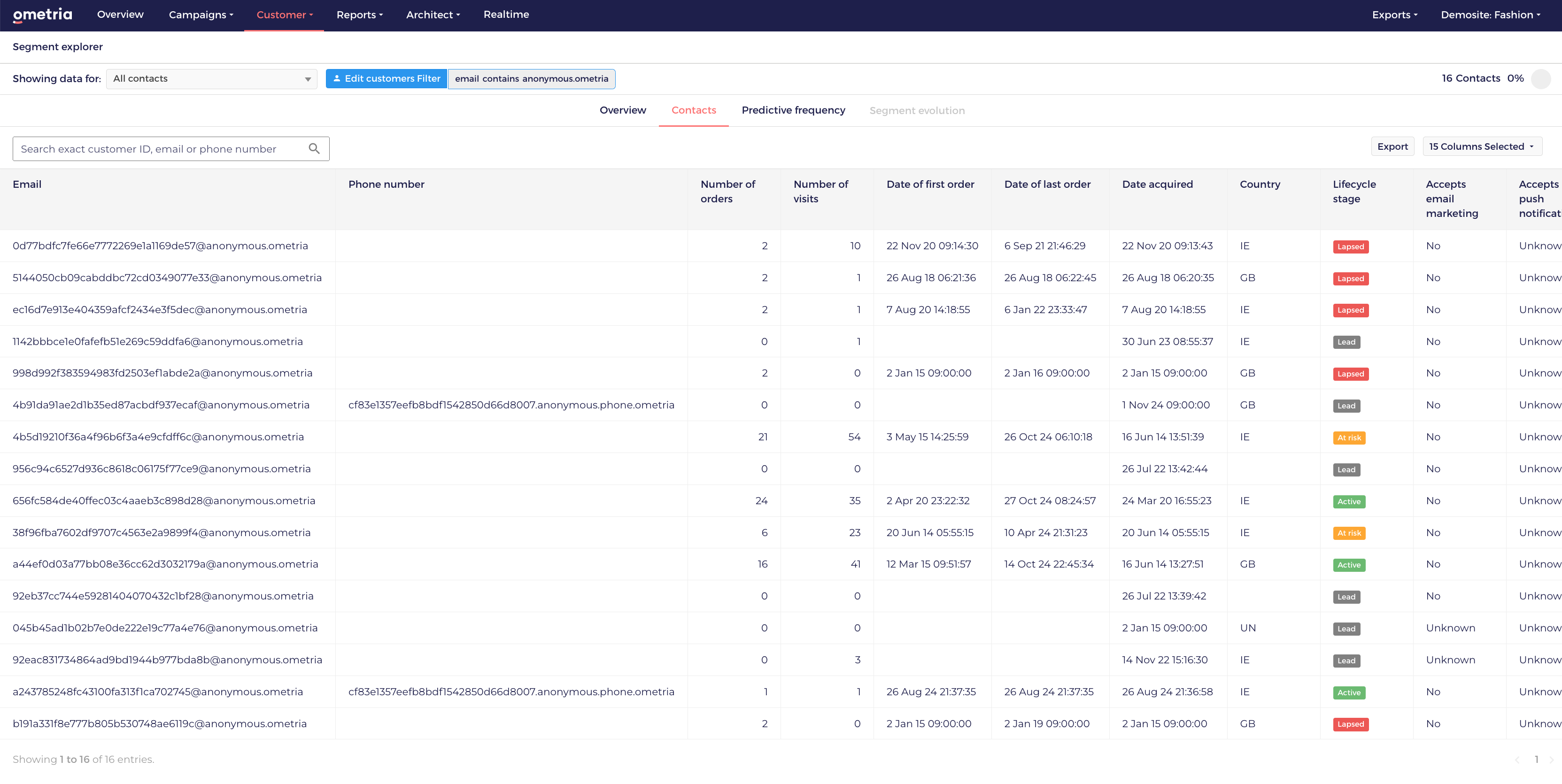Open the Campaigns menu
Image resolution: width=1562 pixels, height=784 pixels.
[201, 15]
